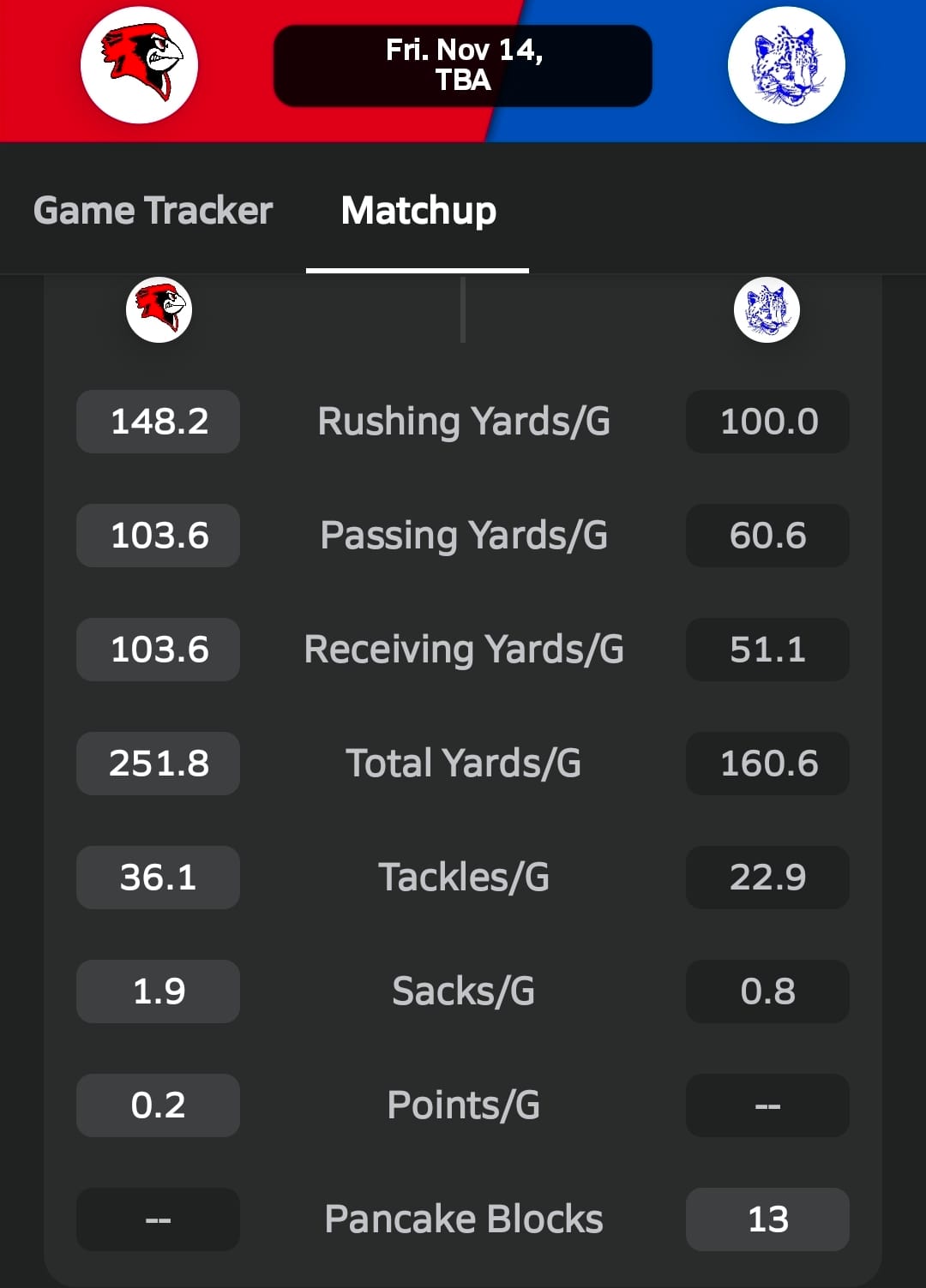The height and width of the screenshot is (1288, 926).
Task: Tap the 148.2 rushing yards value
Action: (x=159, y=422)
